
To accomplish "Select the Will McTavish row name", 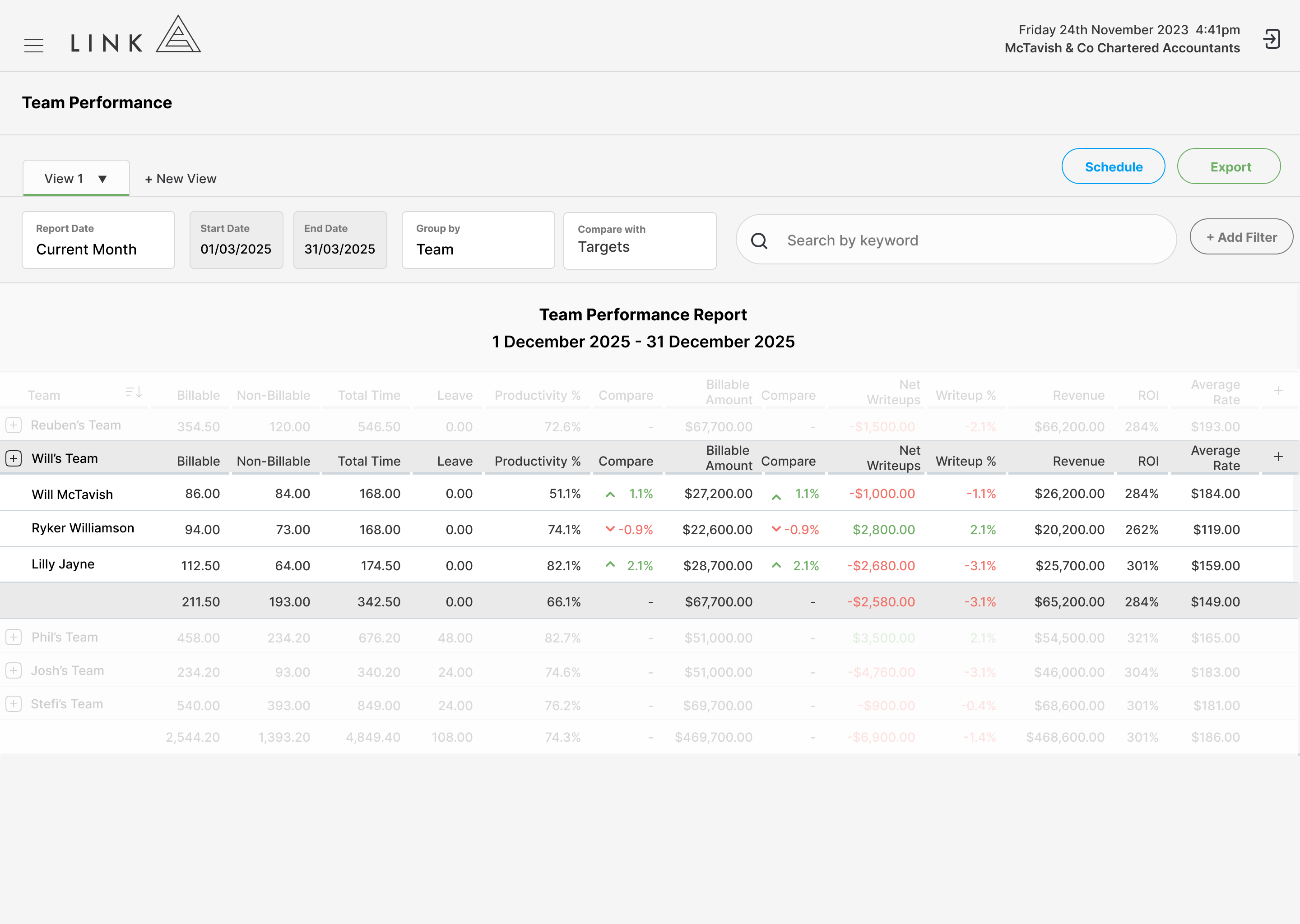I will click(72, 494).
